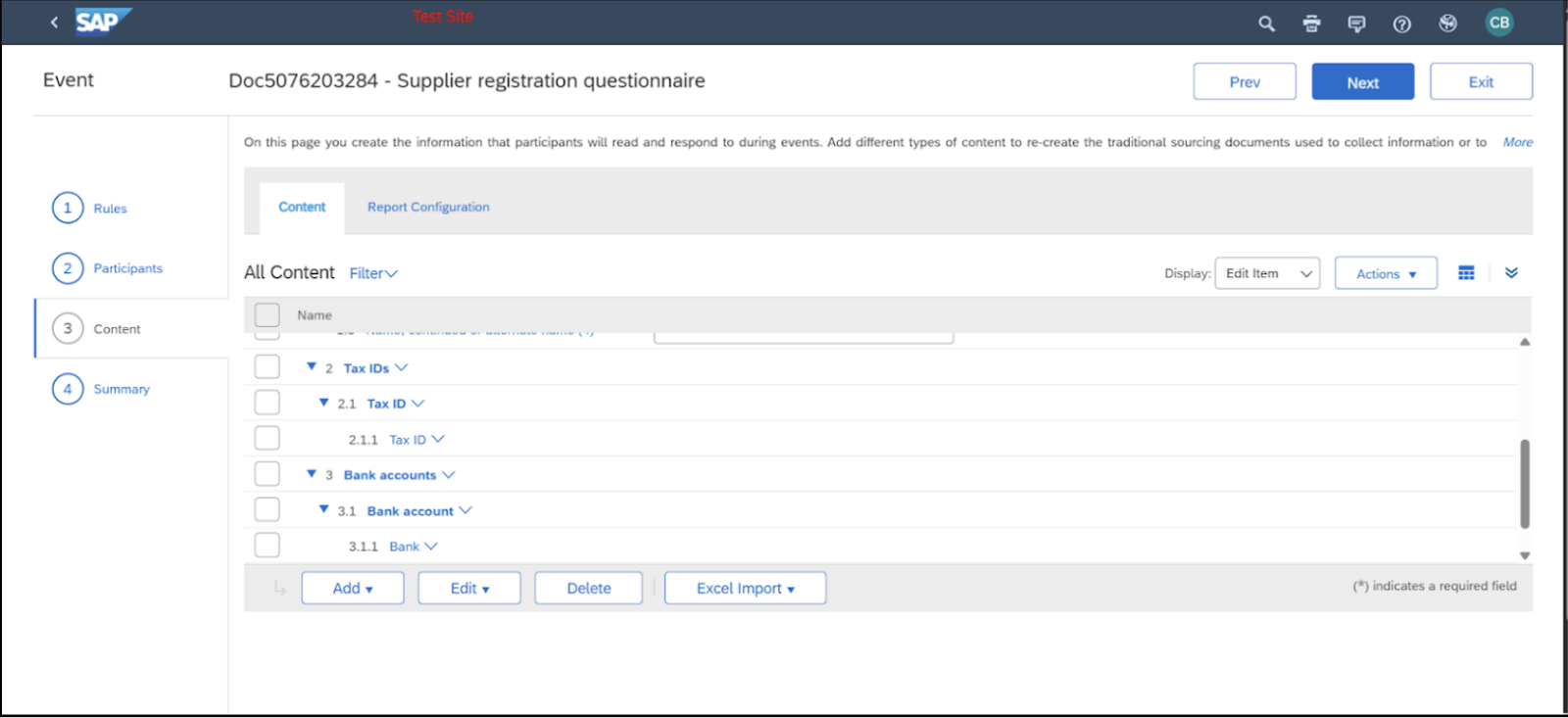Click the scroll up arrow of content list

point(1525,342)
